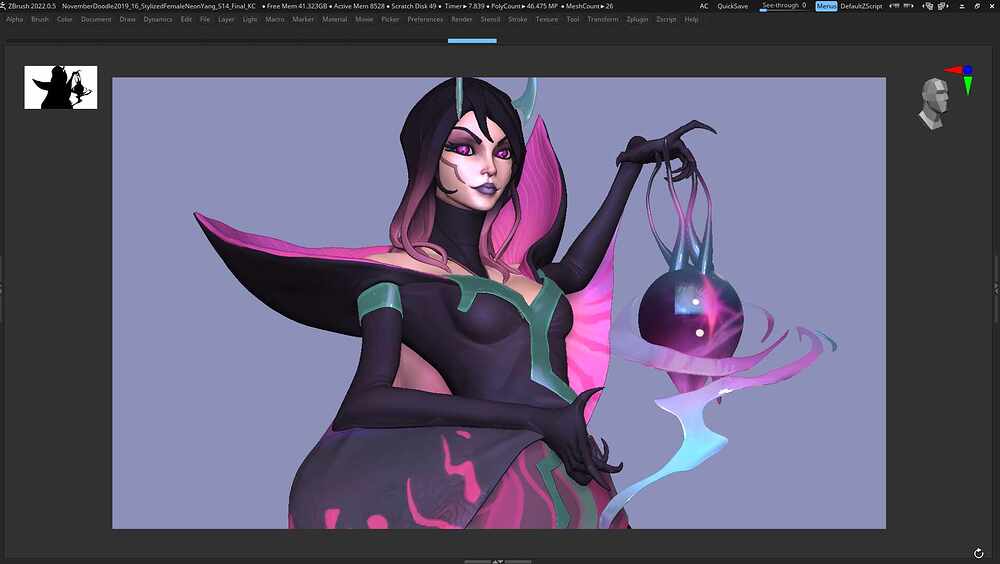
Task: Open the Render menu
Action: tap(462, 19)
